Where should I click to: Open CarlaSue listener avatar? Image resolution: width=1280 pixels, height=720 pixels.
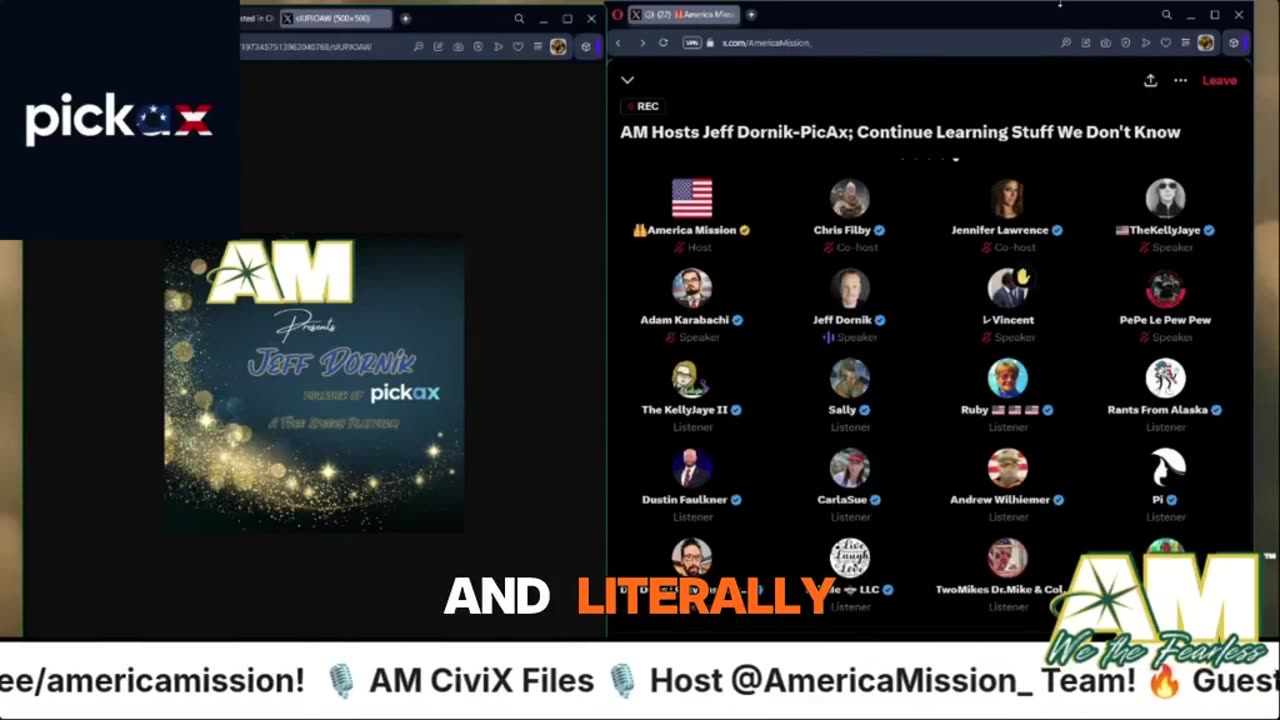[x=850, y=468]
